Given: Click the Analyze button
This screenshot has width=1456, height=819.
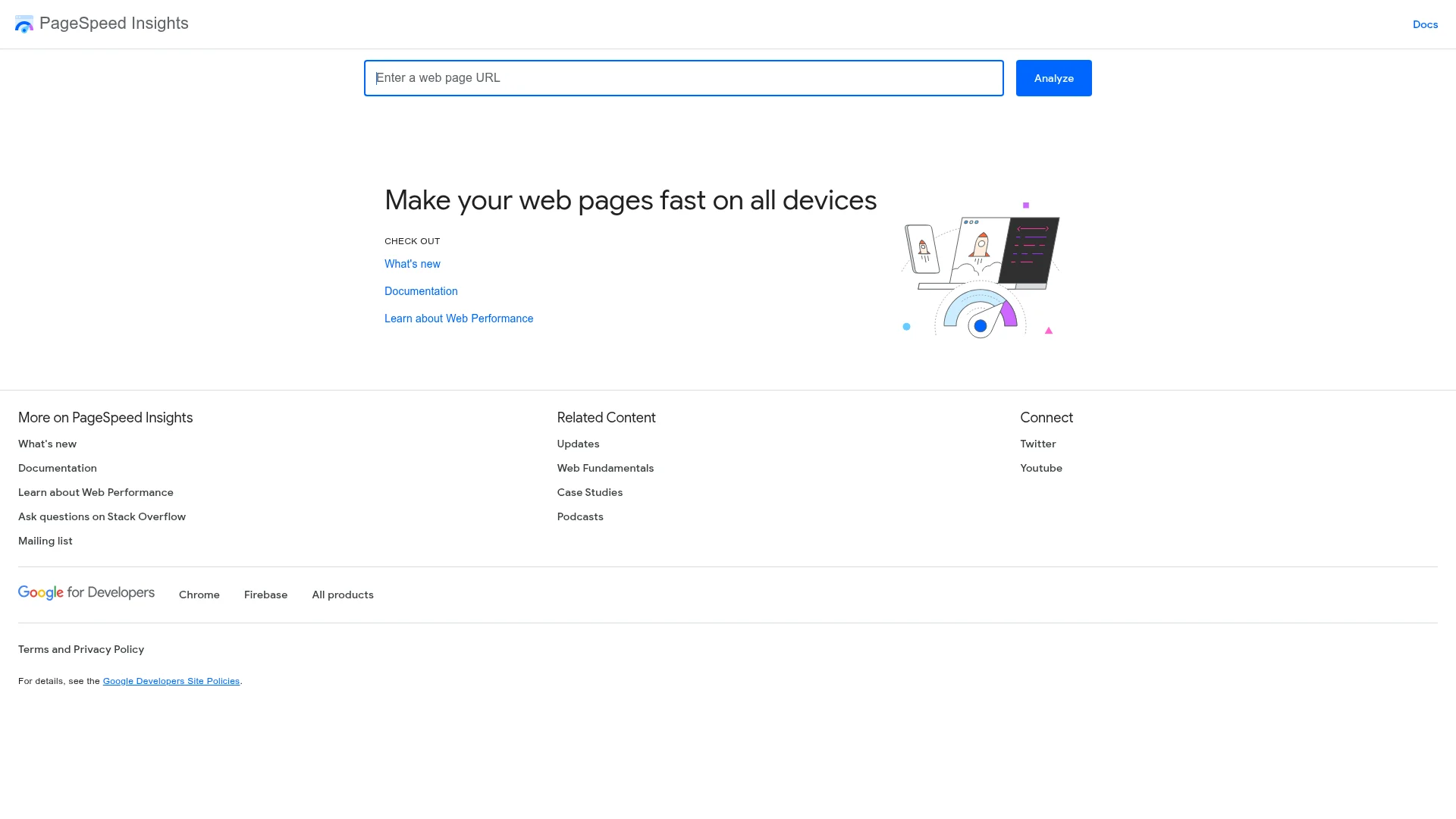Looking at the screenshot, I should (x=1053, y=78).
